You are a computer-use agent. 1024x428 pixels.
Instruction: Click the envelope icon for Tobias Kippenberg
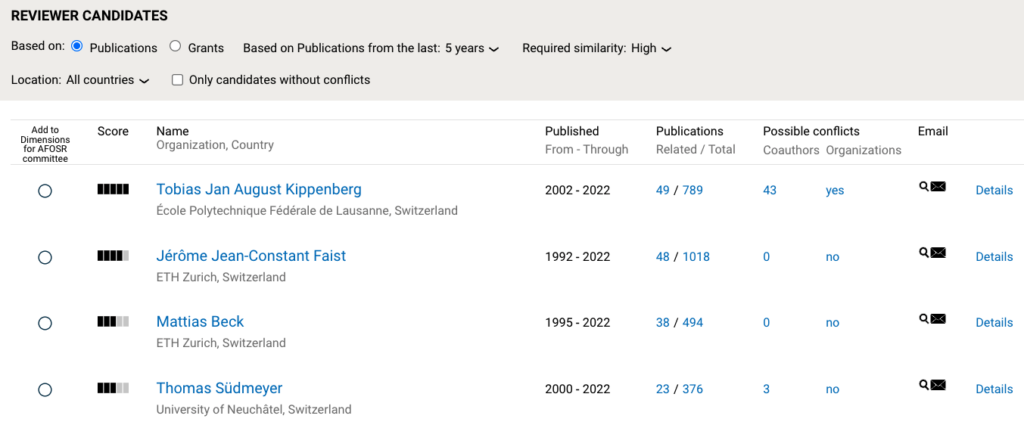tap(938, 186)
